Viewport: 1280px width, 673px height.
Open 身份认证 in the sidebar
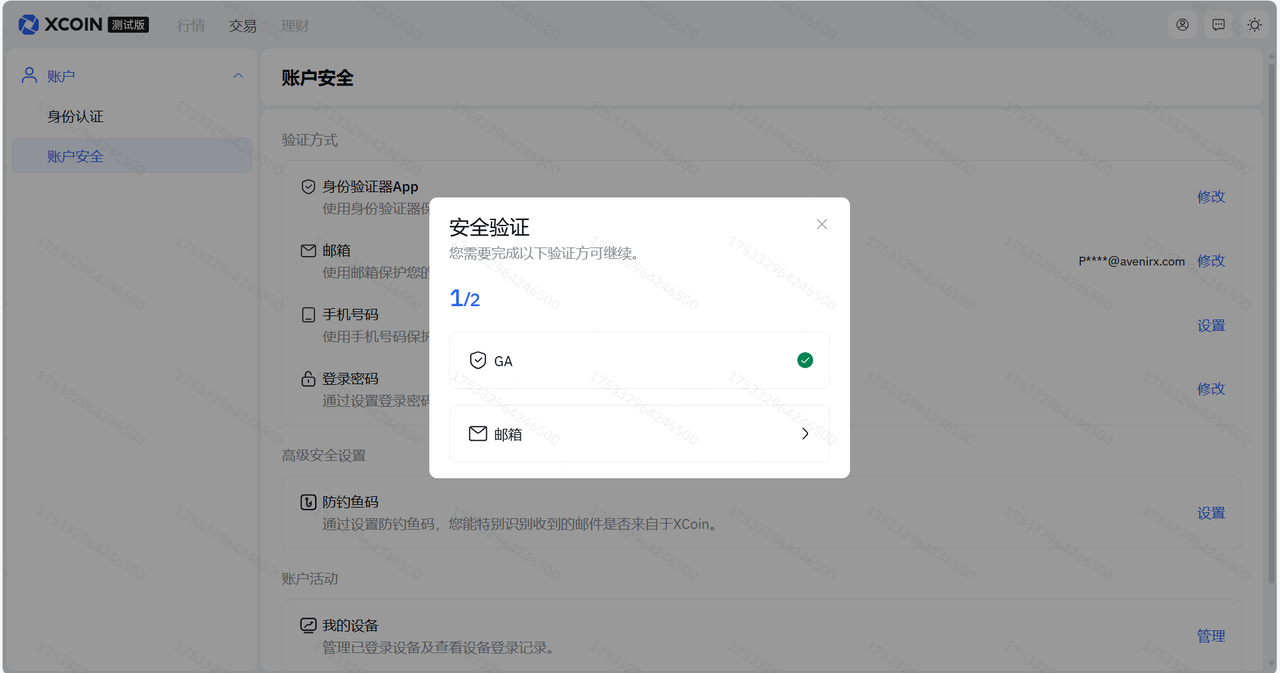tap(75, 117)
